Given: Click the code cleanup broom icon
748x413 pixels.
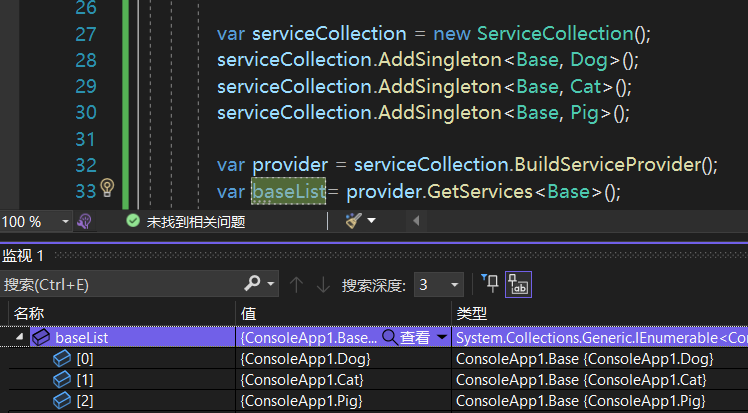Looking at the screenshot, I should click(353, 221).
